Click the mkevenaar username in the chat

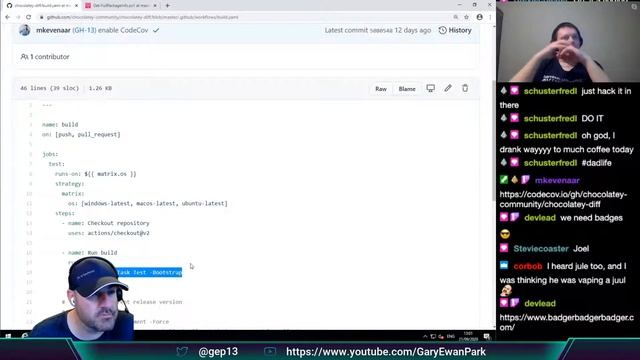(557, 180)
